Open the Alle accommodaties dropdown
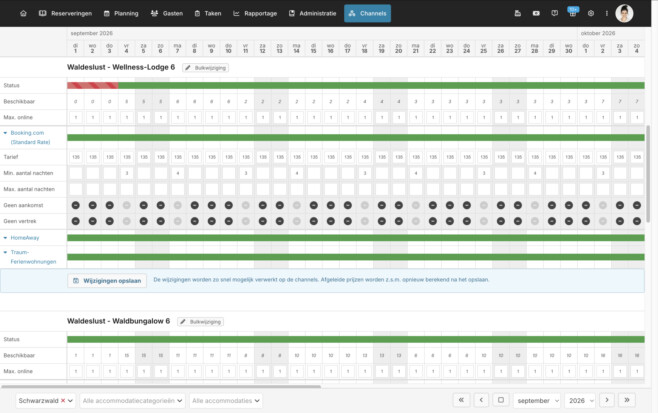The image size is (658, 413). (226, 401)
